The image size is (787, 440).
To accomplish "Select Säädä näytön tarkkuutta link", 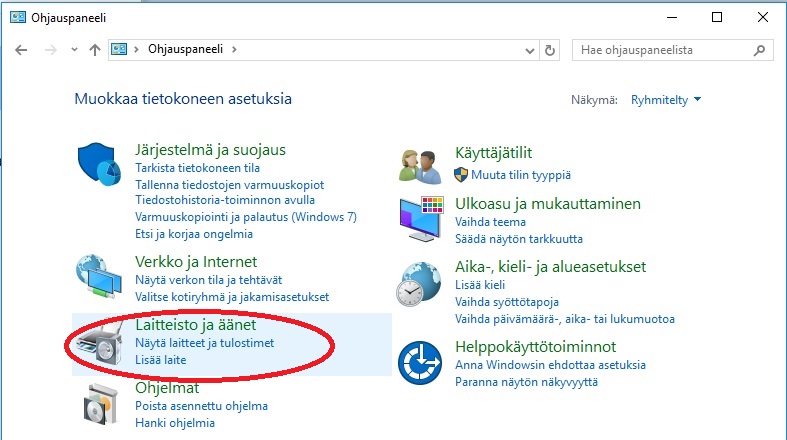I will (x=518, y=239).
